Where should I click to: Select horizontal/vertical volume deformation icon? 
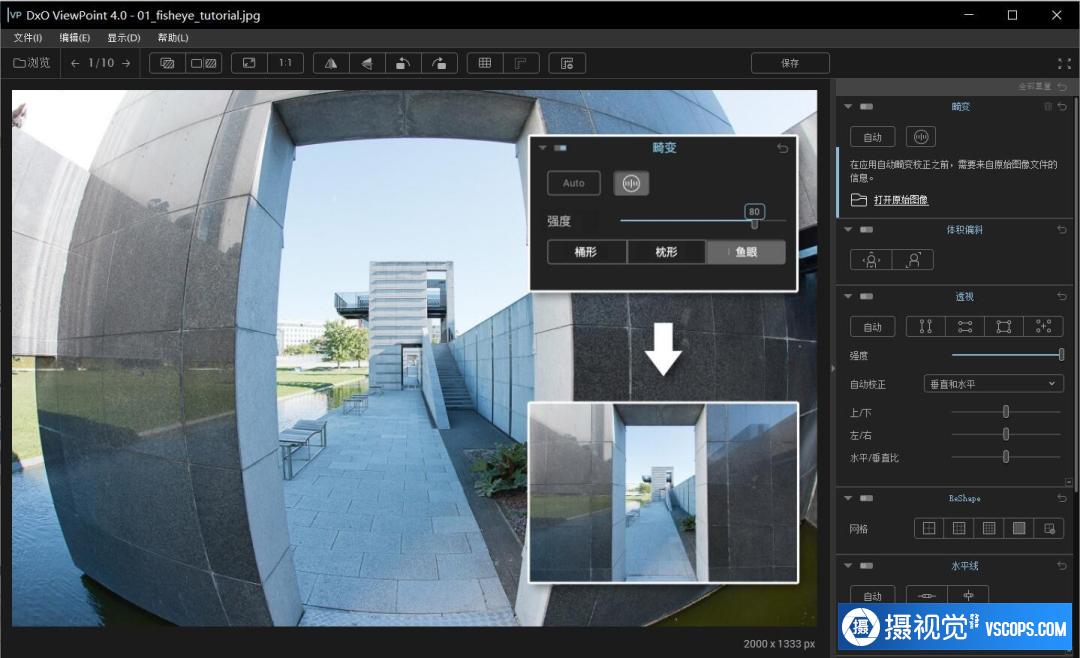coord(871,260)
